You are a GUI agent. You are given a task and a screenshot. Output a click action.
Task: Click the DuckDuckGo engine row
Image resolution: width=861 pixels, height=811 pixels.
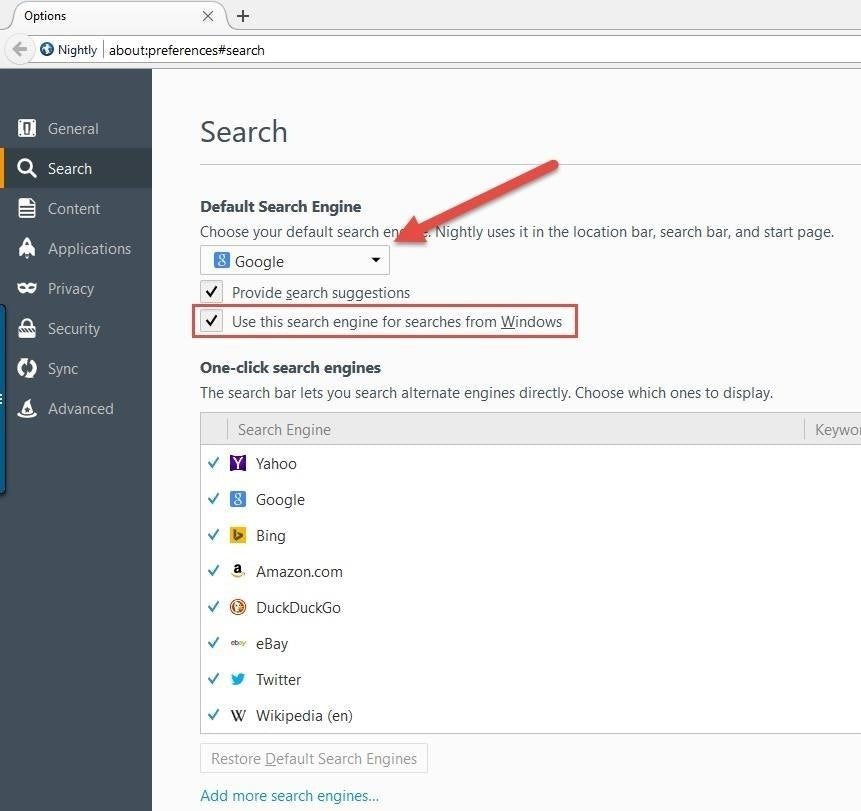point(299,607)
